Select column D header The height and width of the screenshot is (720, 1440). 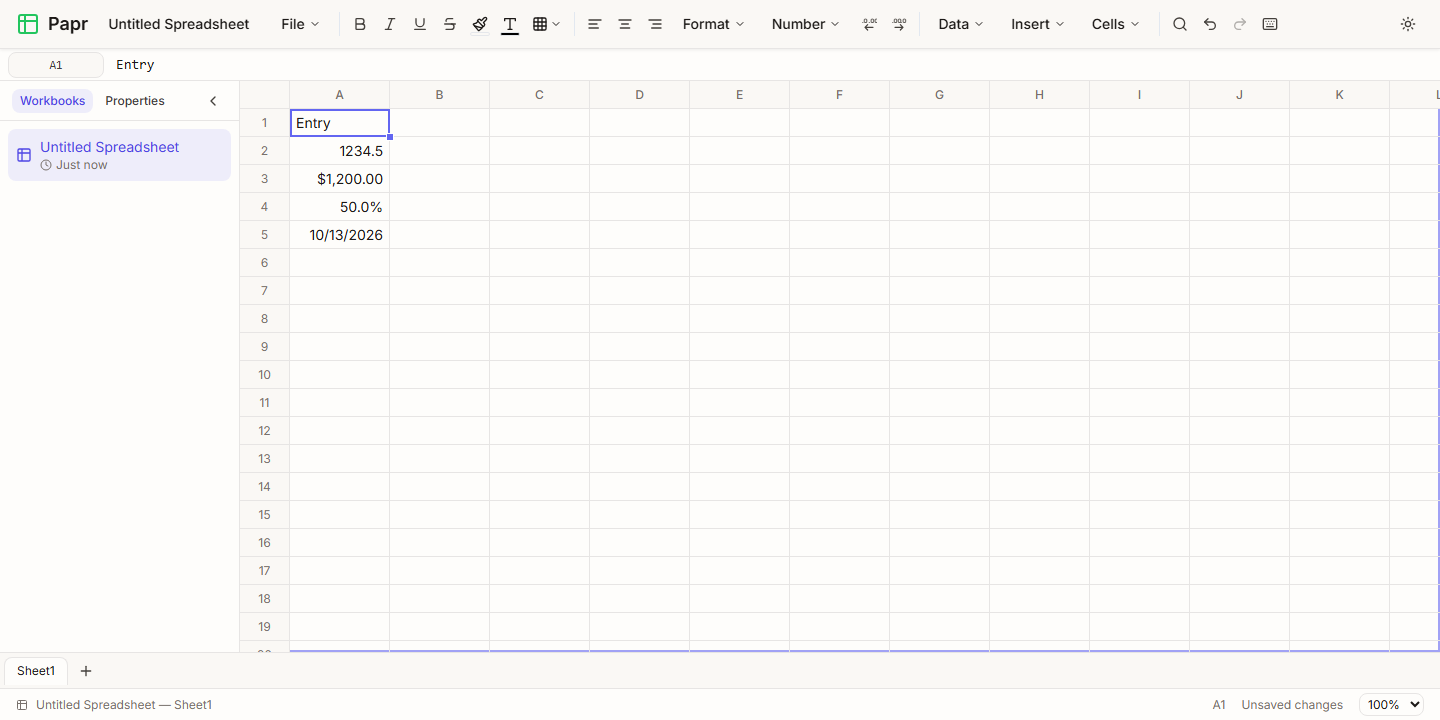(x=640, y=95)
